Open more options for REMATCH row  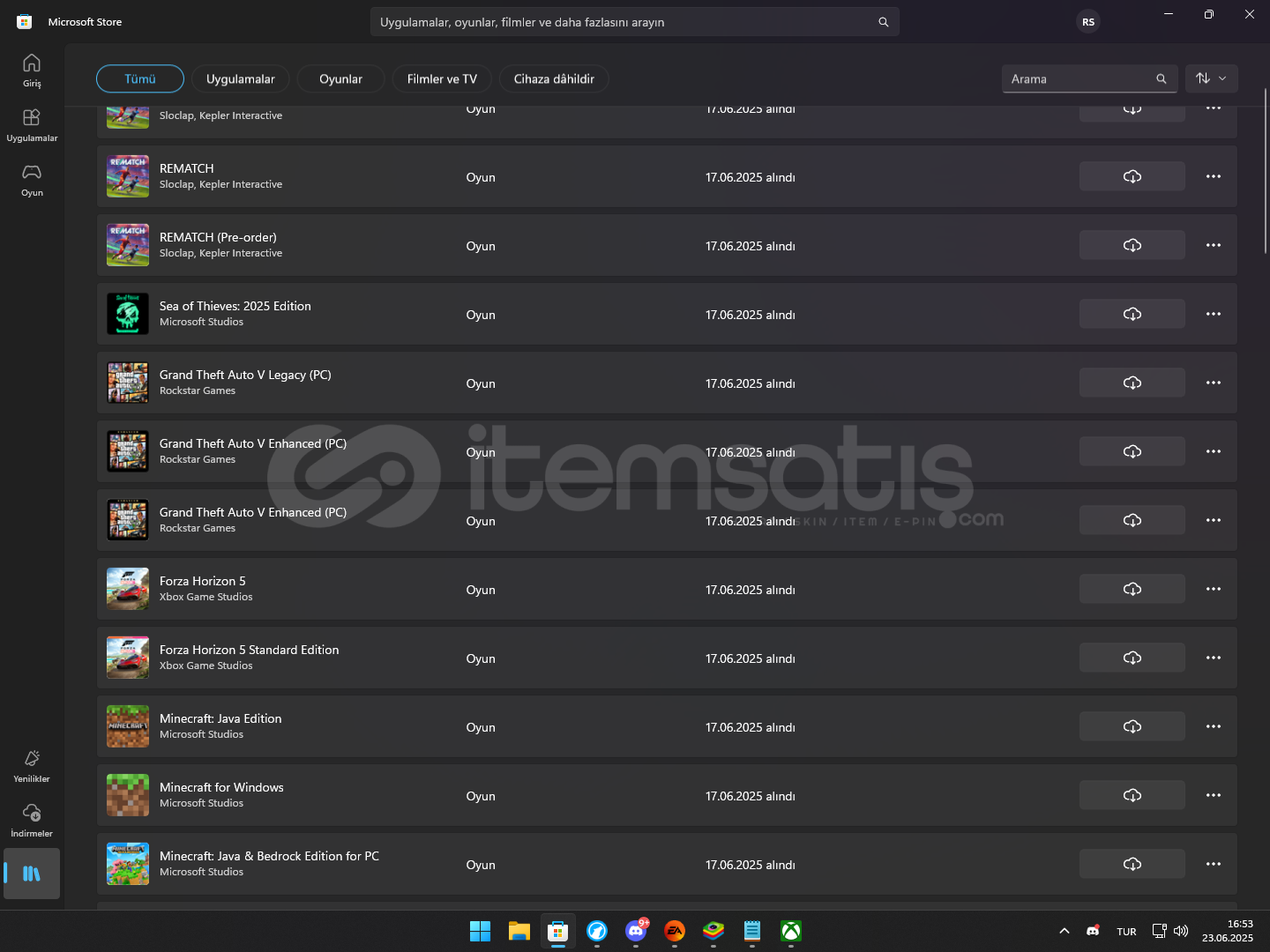tap(1214, 176)
